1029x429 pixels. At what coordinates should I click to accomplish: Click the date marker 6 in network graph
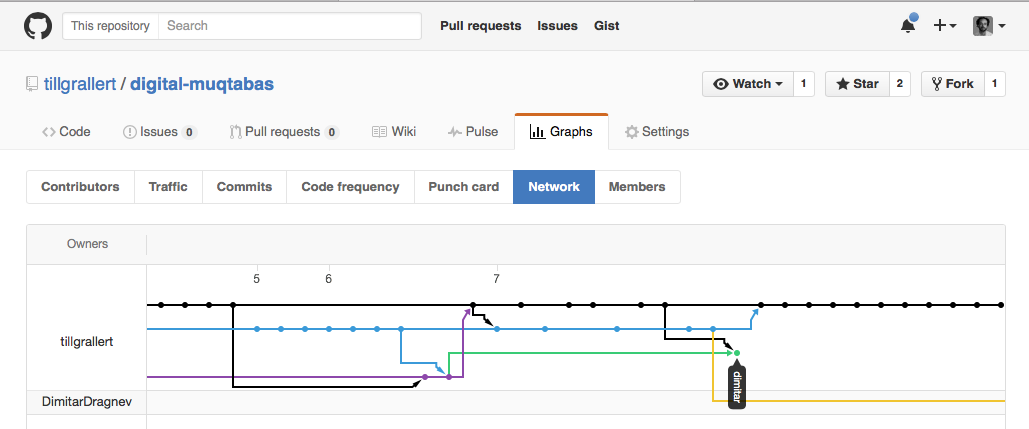coord(328,279)
